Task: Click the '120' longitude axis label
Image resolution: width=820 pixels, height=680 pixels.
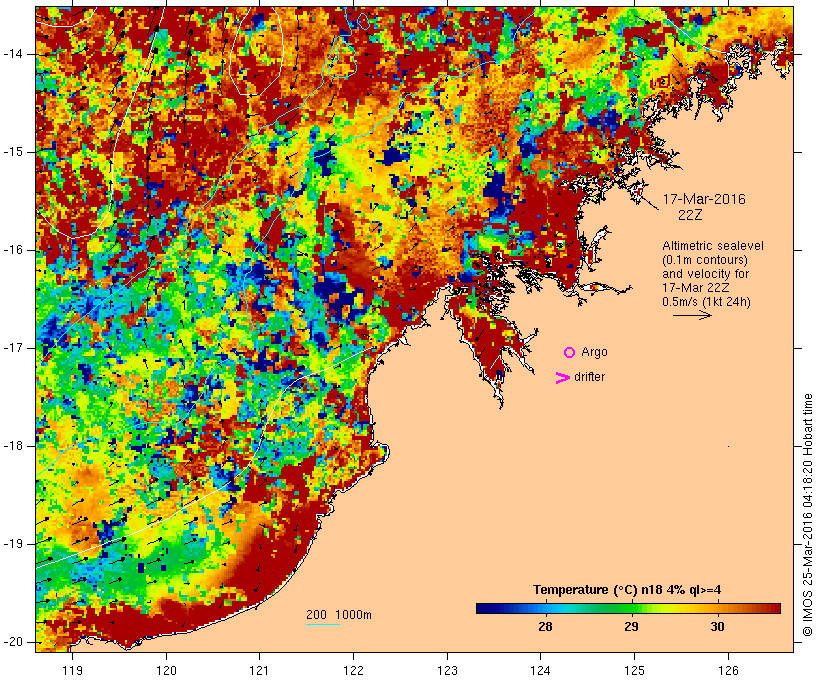Action: click(166, 670)
